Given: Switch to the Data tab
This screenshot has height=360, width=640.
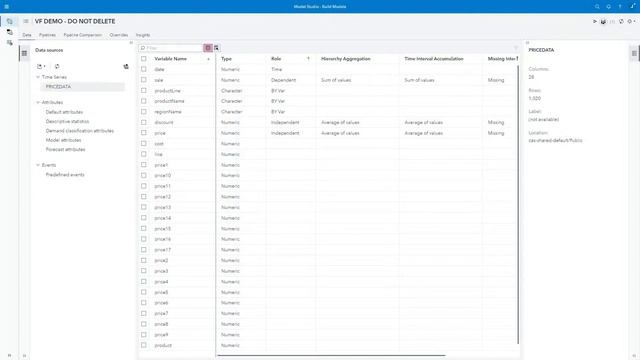Looking at the screenshot, I should [x=27, y=35].
